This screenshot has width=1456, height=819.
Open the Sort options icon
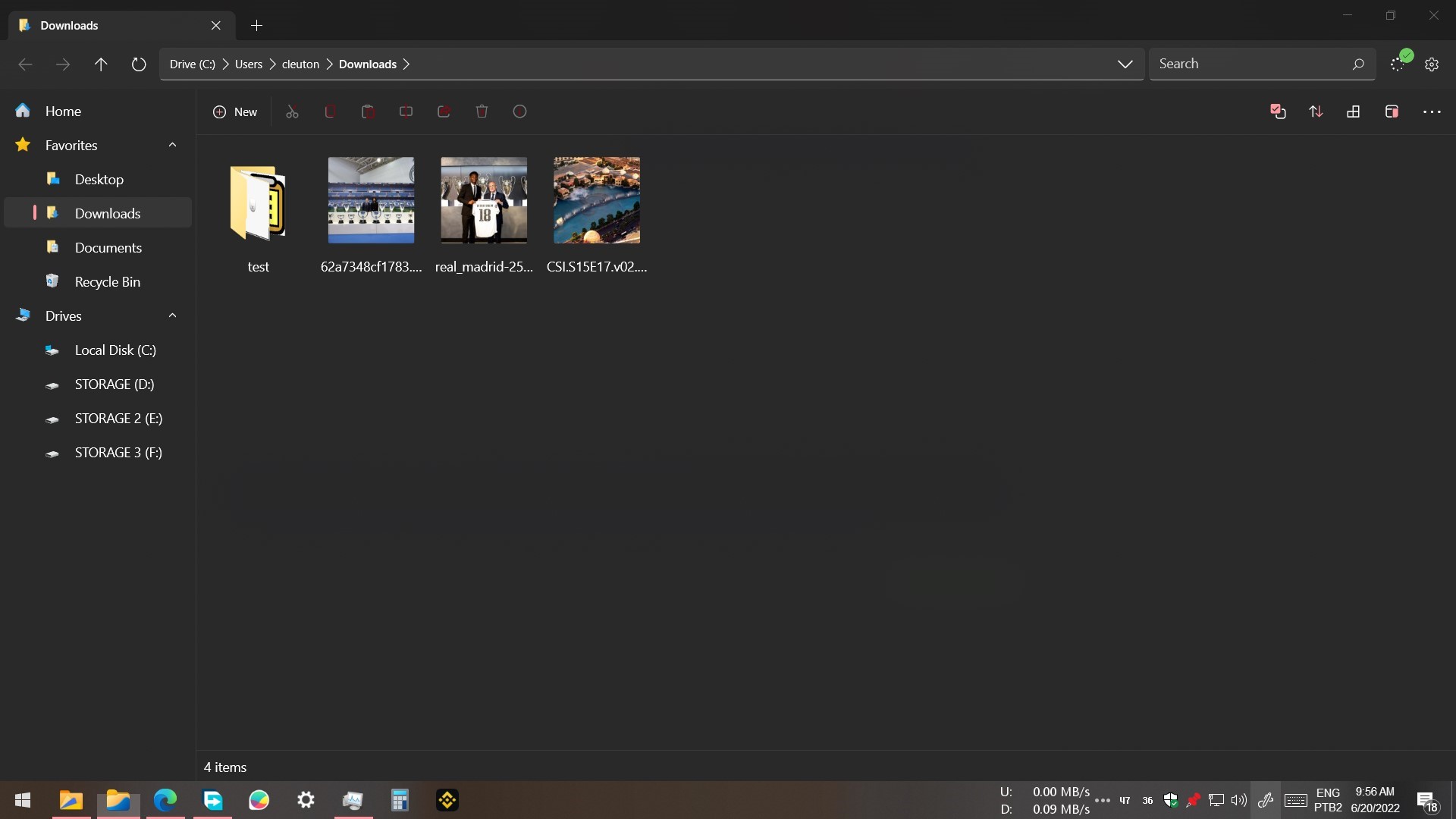point(1316,111)
